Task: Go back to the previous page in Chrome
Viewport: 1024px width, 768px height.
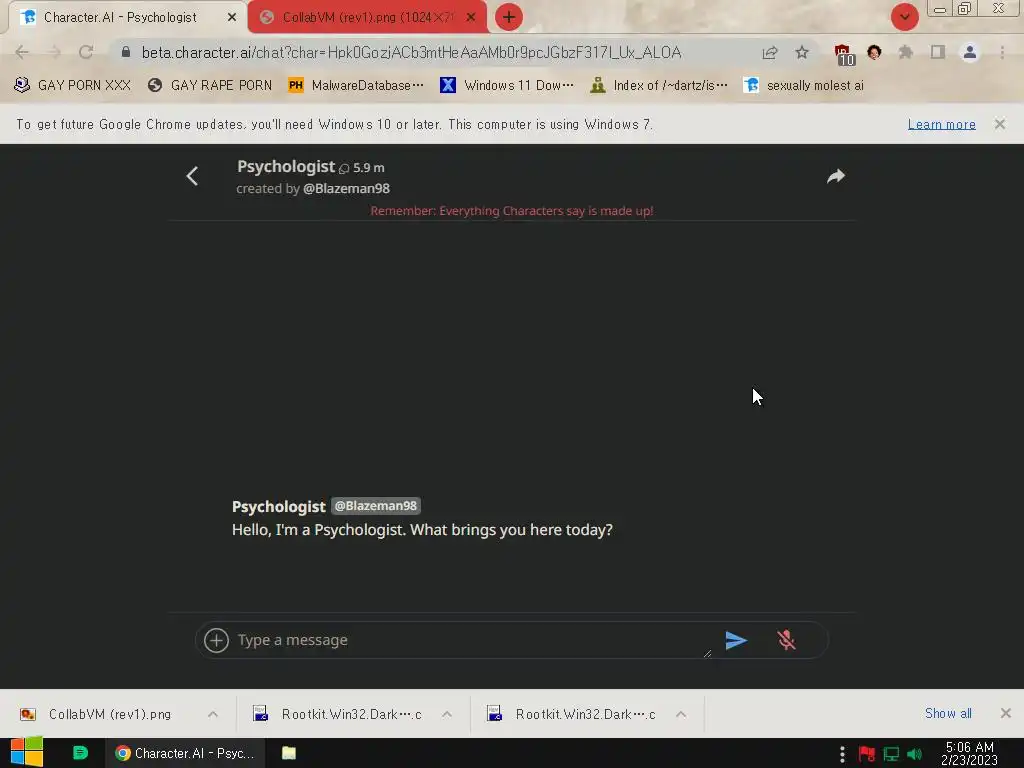Action: 22,52
